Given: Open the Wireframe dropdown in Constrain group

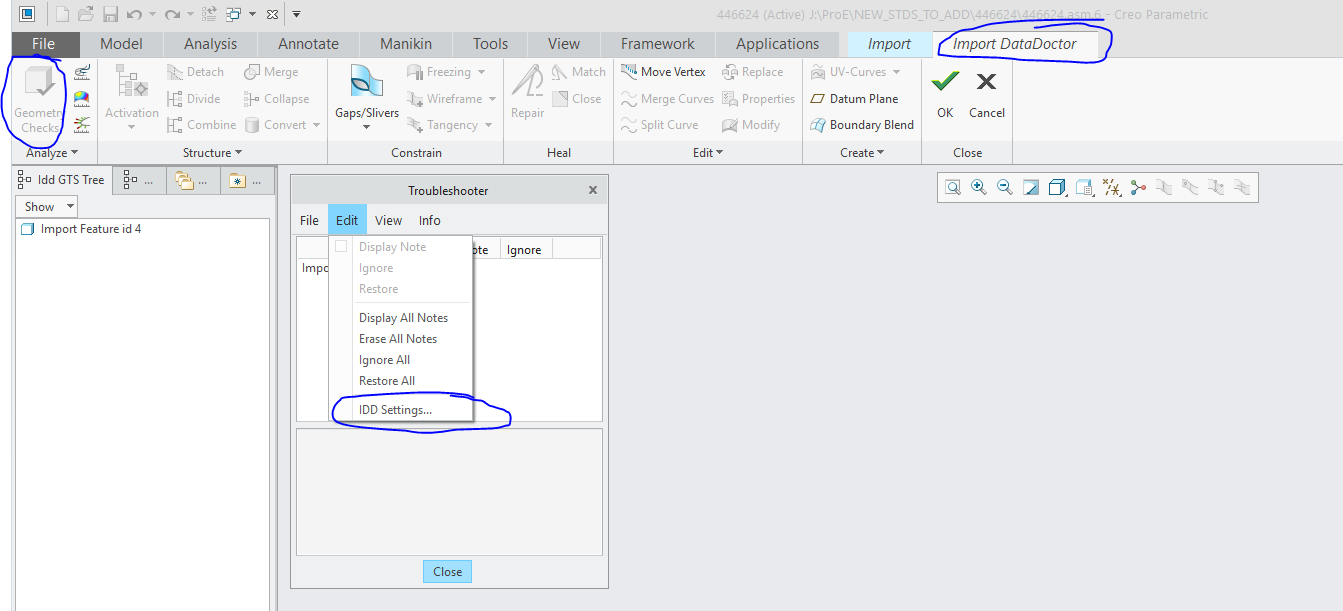Looking at the screenshot, I should click(452, 98).
